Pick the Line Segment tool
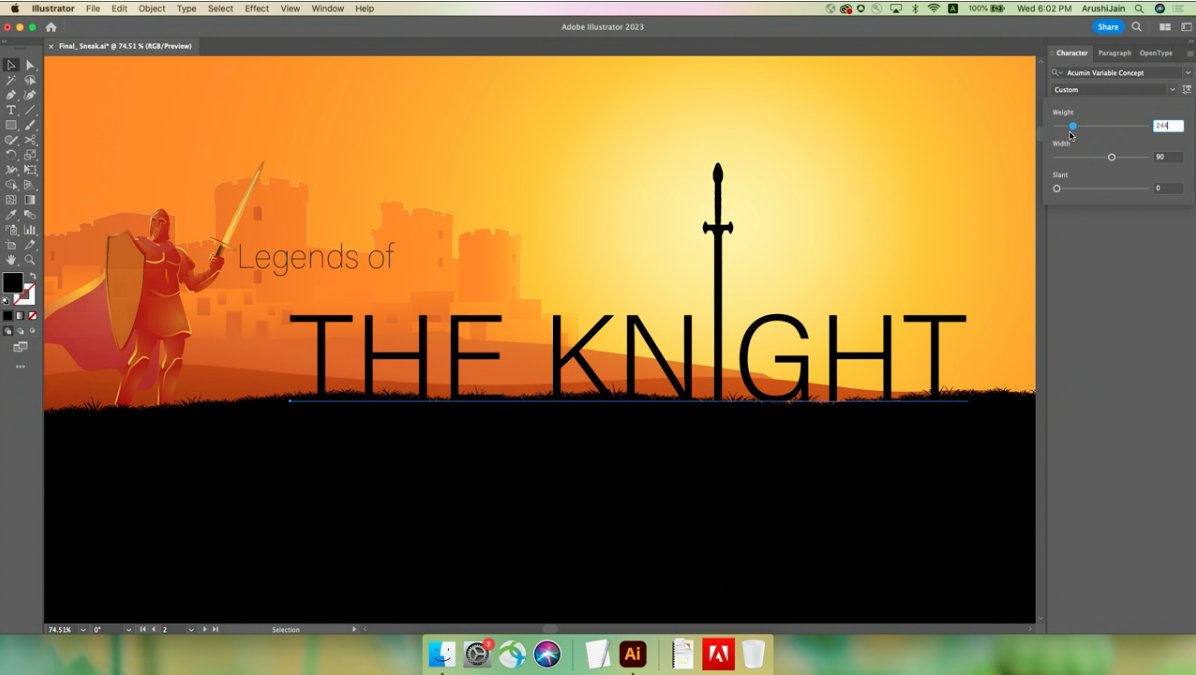The height and width of the screenshot is (675, 1196). click(30, 110)
